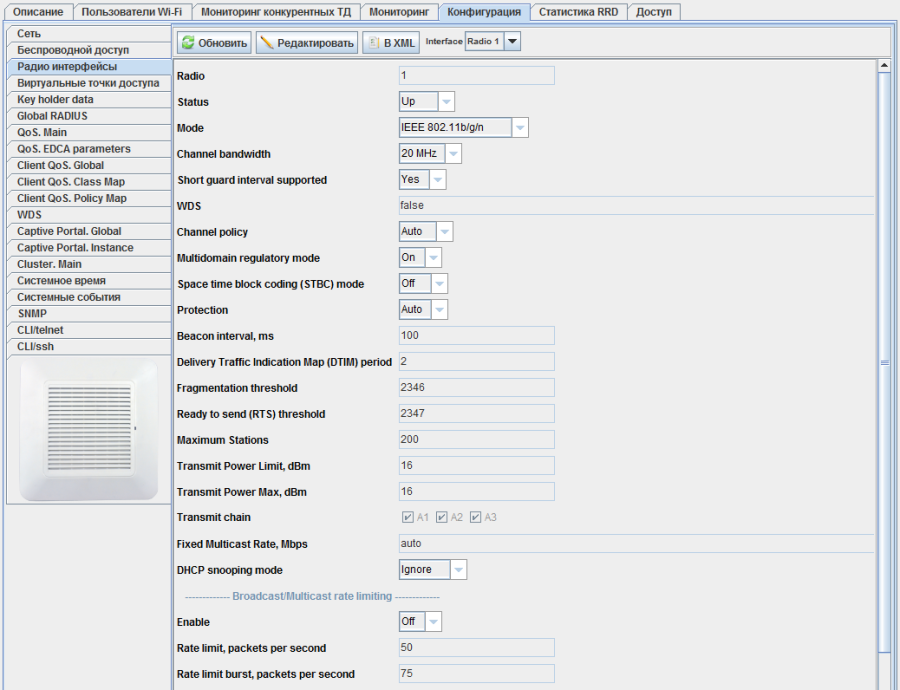Expand the Protection dropdown
Image resolution: width=900 pixels, height=690 pixels.
pyautogui.click(x=423, y=309)
